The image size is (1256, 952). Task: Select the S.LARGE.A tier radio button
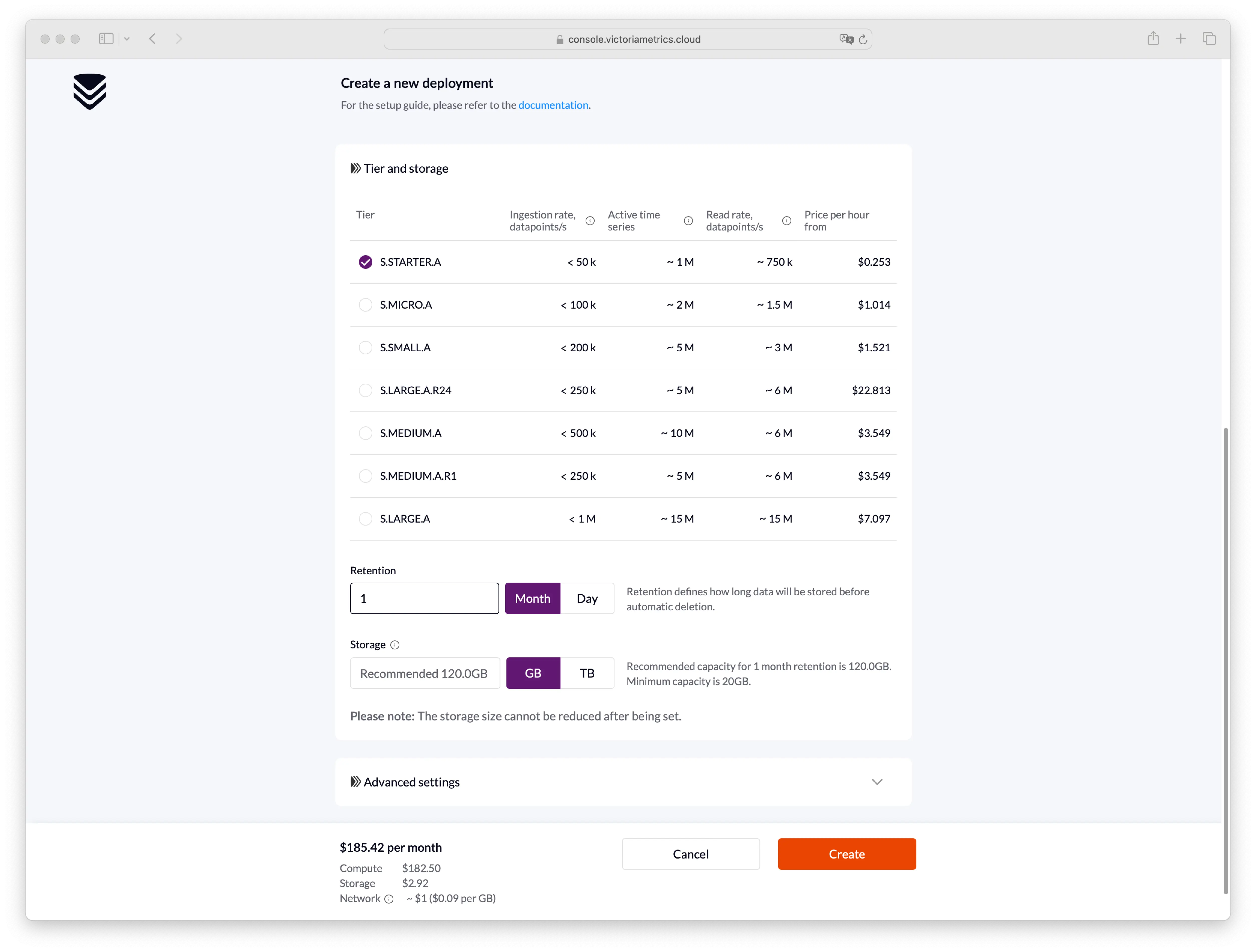364,518
